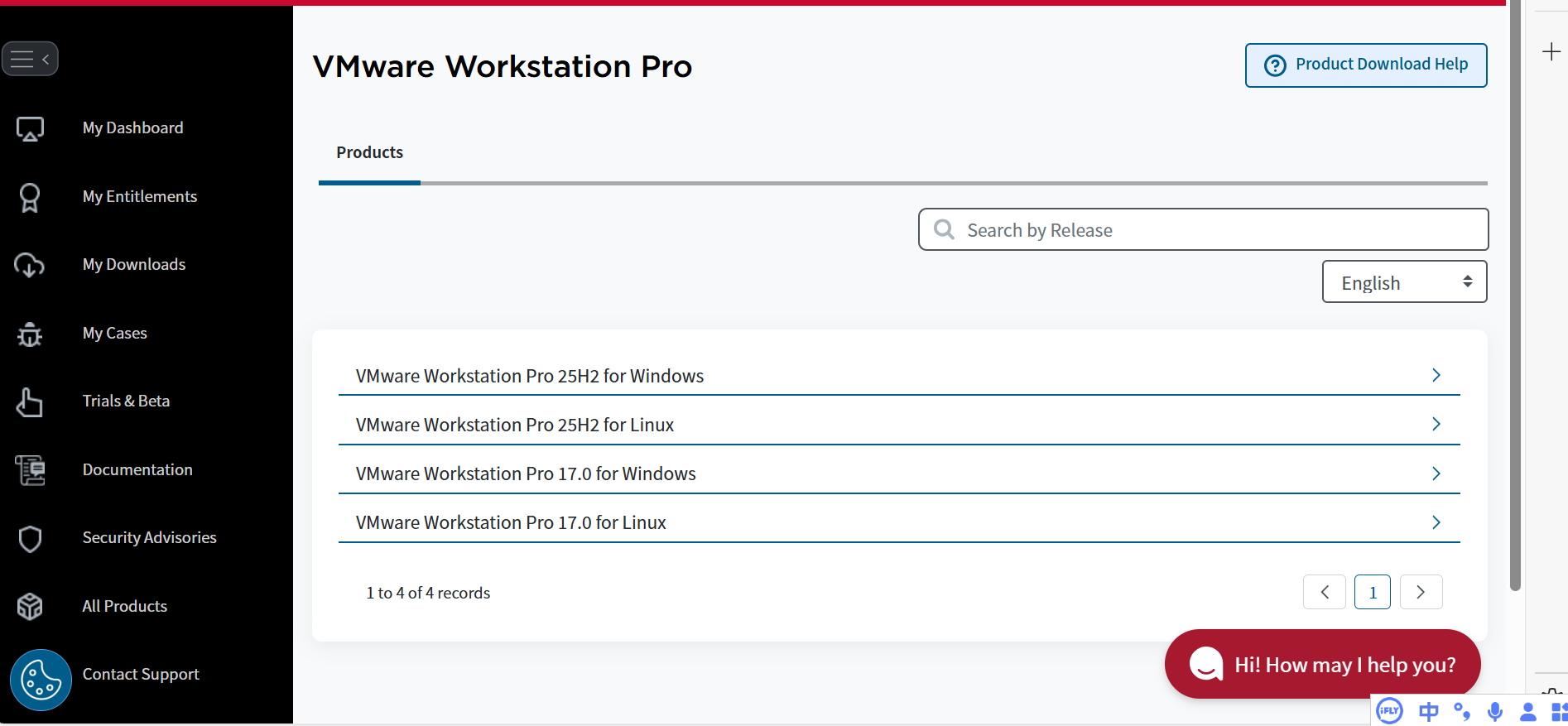Click the Security Advisories shield icon
1568x726 pixels.
tap(30, 538)
